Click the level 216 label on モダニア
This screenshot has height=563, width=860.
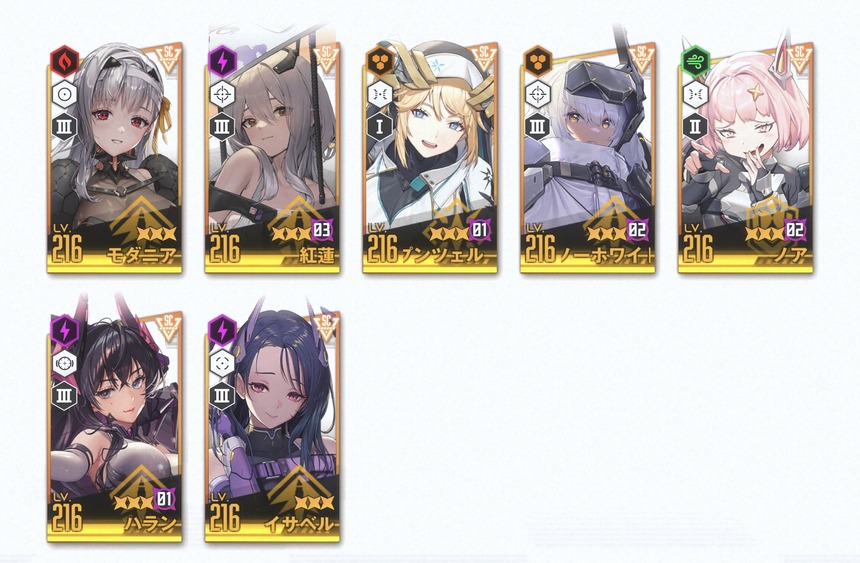[x=67, y=245]
